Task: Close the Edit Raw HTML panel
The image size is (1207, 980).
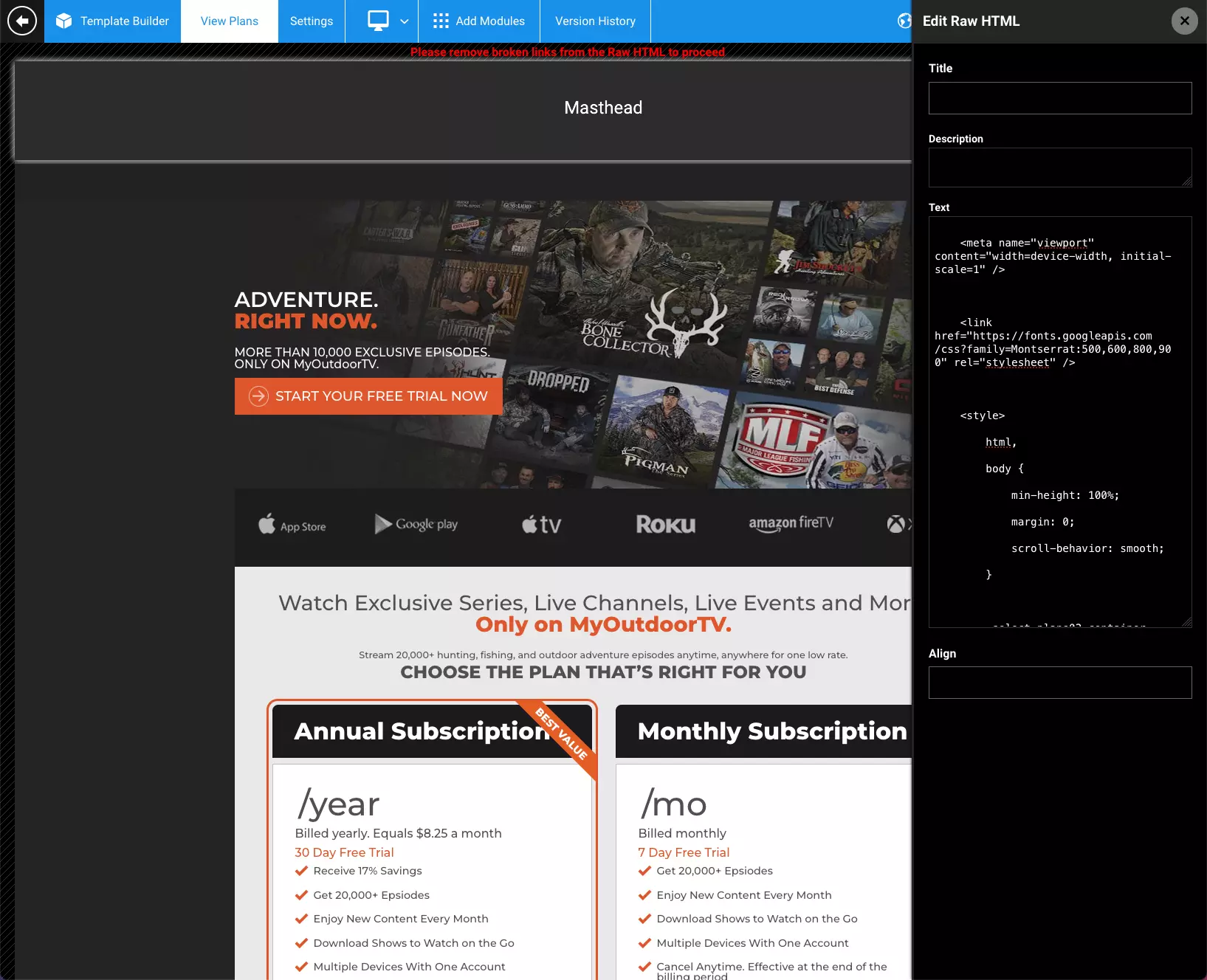Action: 1185,21
